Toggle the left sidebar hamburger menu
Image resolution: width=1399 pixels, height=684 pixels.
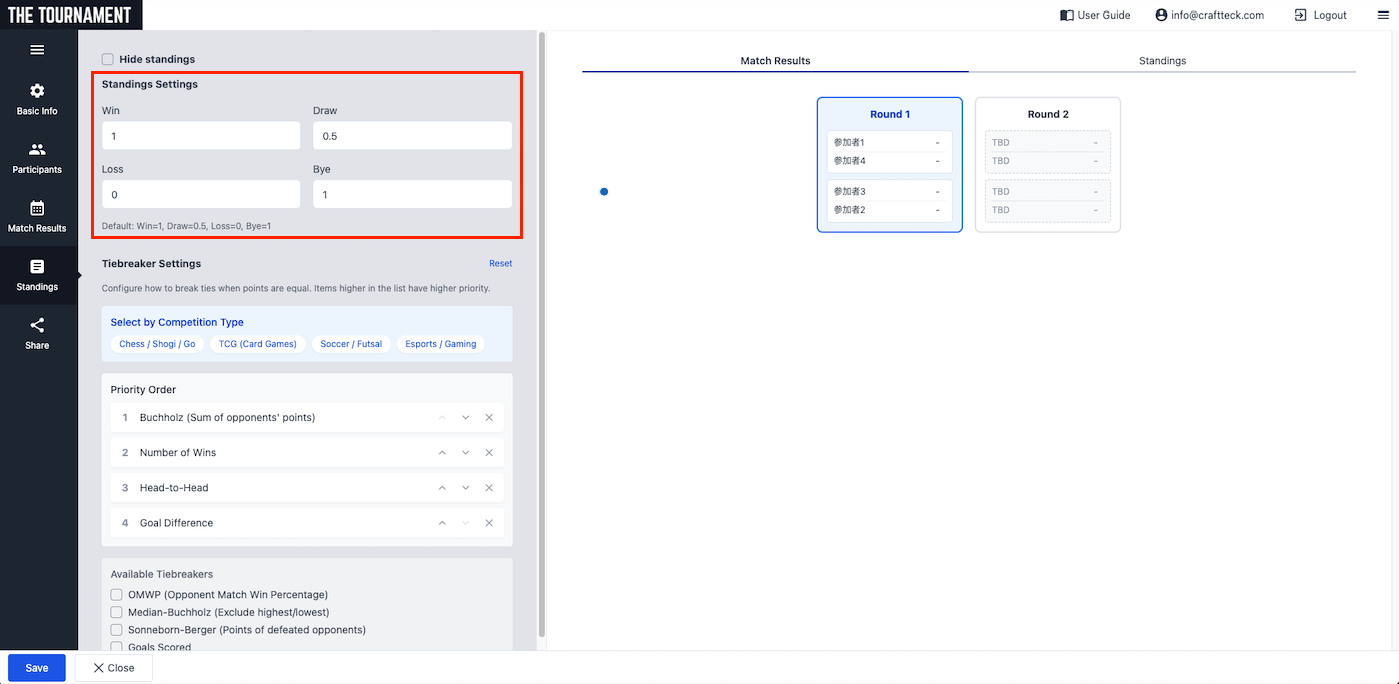(37, 50)
